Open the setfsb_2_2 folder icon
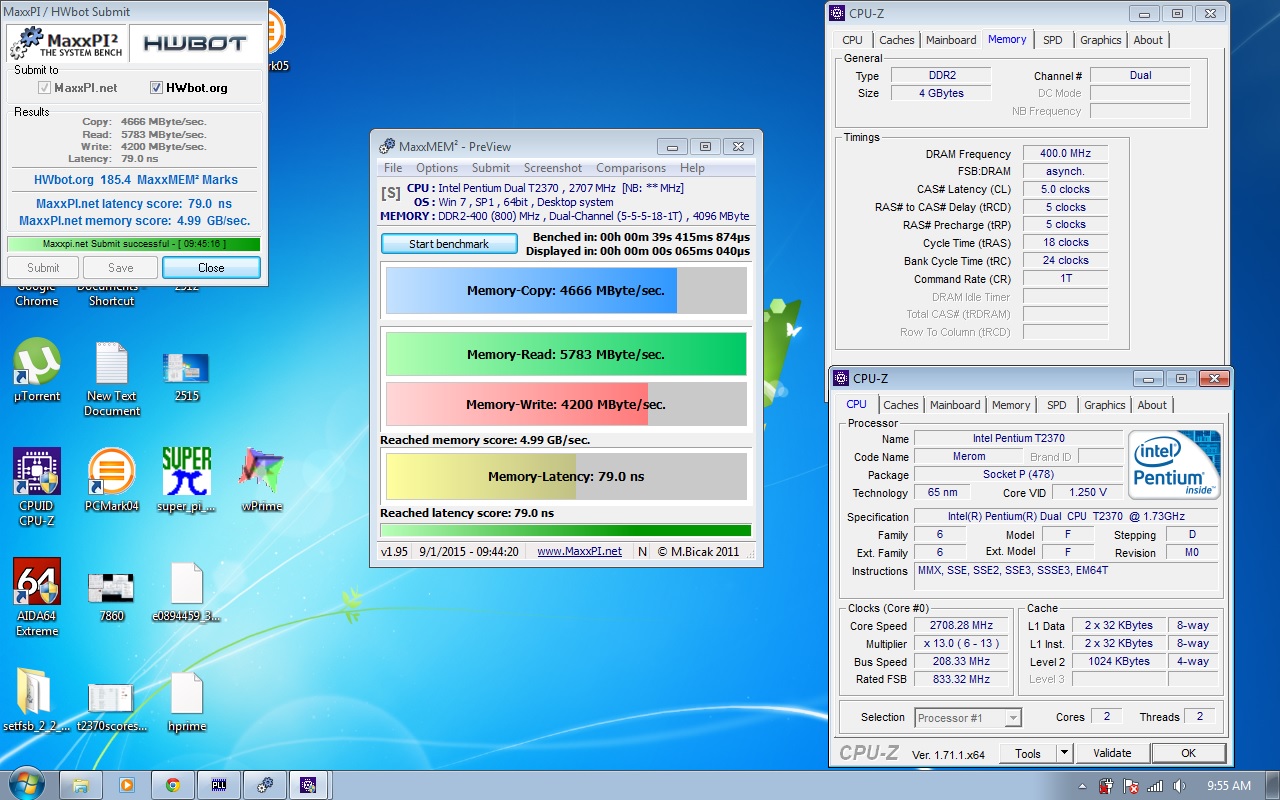1280x800 pixels. pos(37,700)
